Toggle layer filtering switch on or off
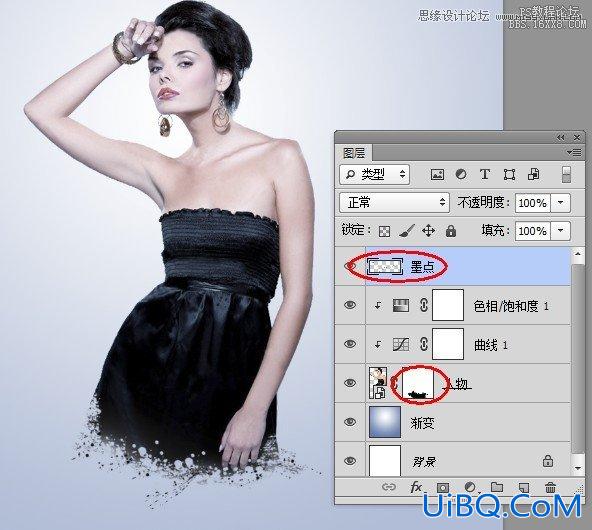This screenshot has height=530, width=592. (x=566, y=174)
